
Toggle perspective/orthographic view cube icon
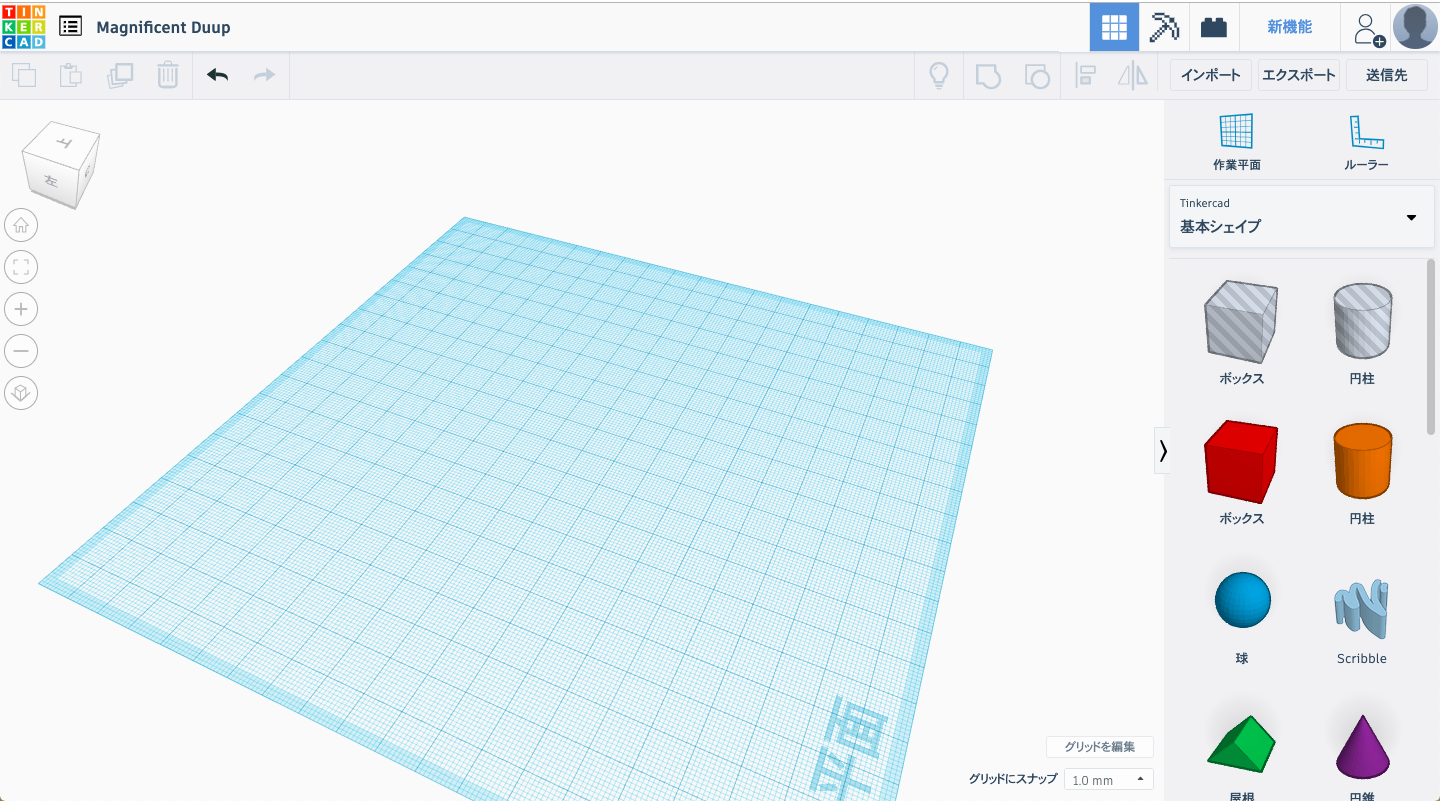pyautogui.click(x=21, y=393)
